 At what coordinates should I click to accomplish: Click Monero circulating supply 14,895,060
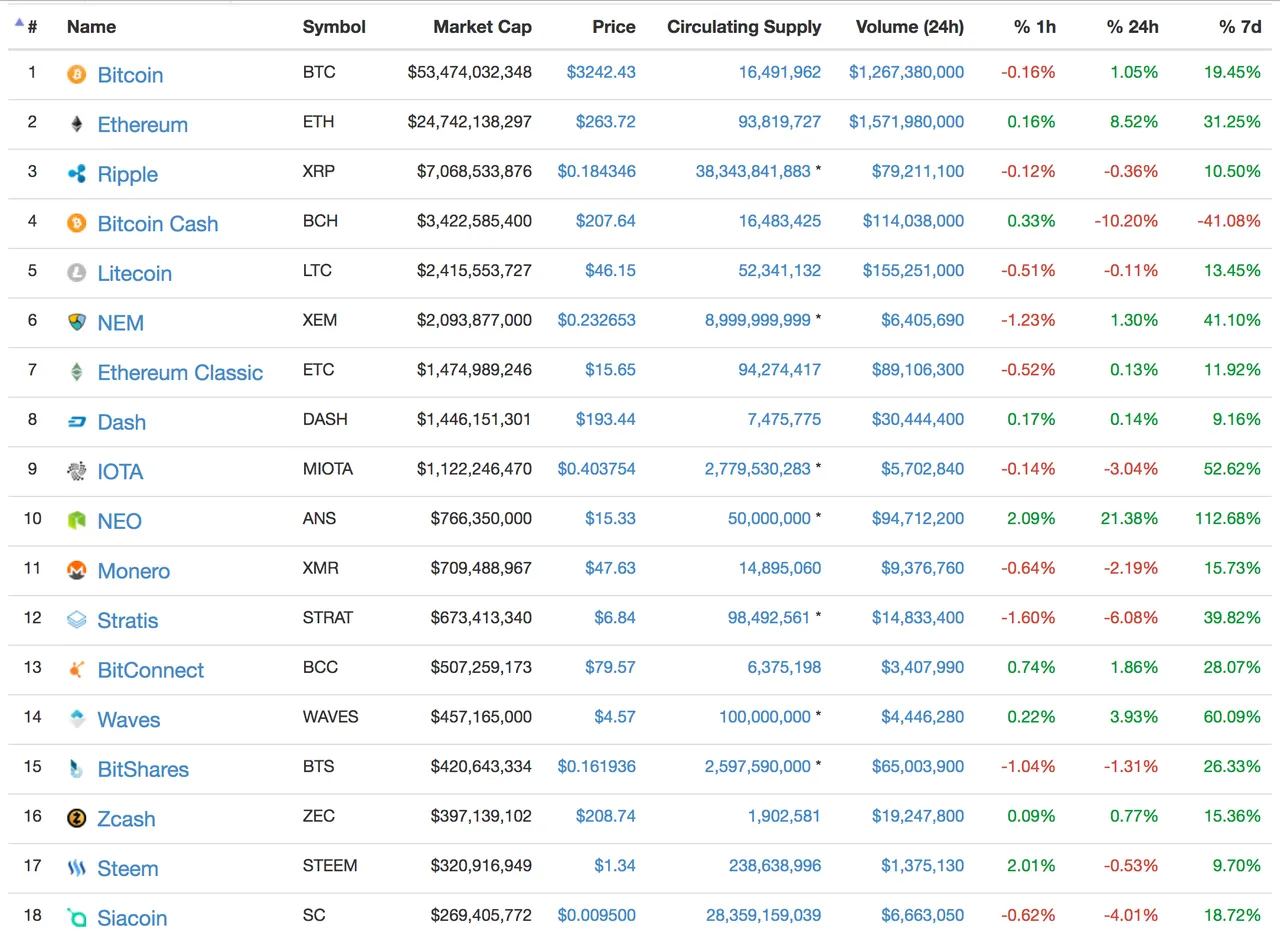780,568
